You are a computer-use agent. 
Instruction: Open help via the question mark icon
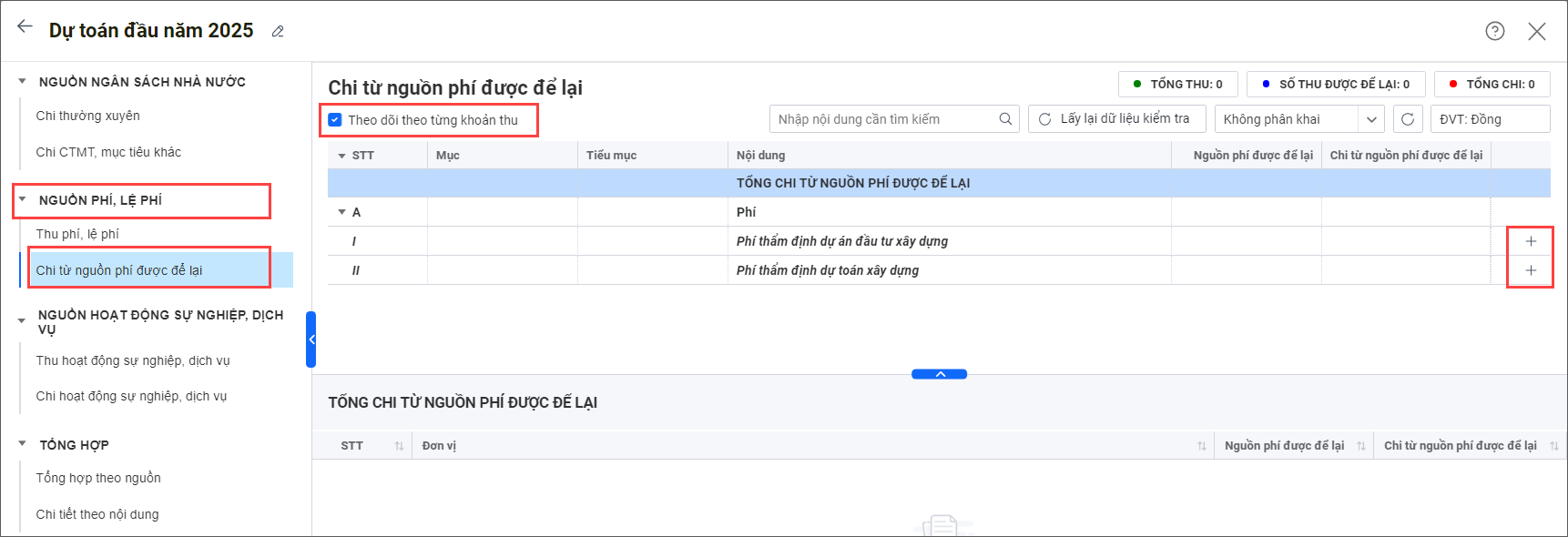click(x=1494, y=31)
